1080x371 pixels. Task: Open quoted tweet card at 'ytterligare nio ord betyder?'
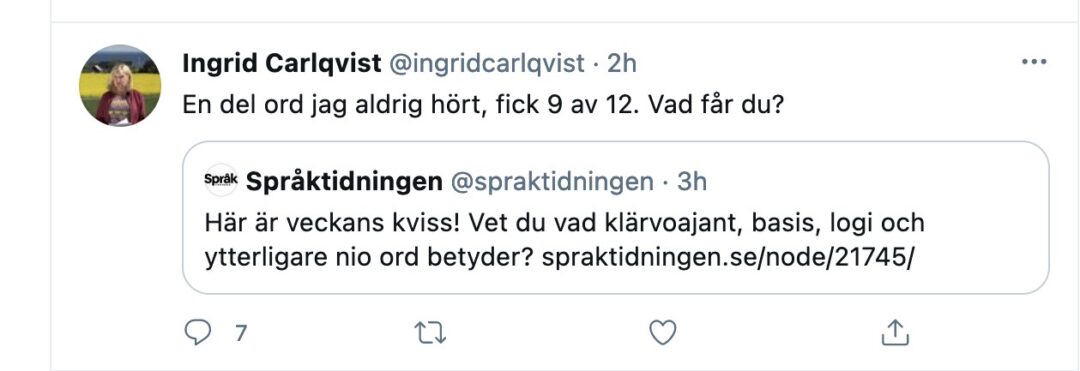(370, 257)
